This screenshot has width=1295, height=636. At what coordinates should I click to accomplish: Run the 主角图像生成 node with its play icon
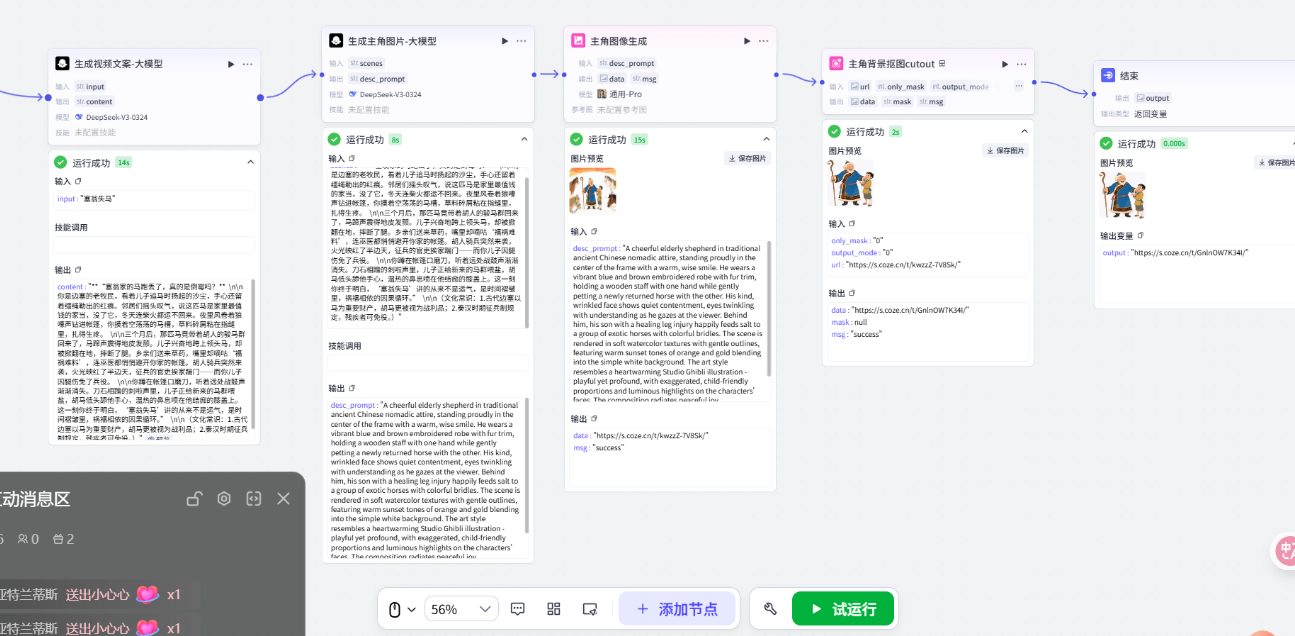pos(746,40)
